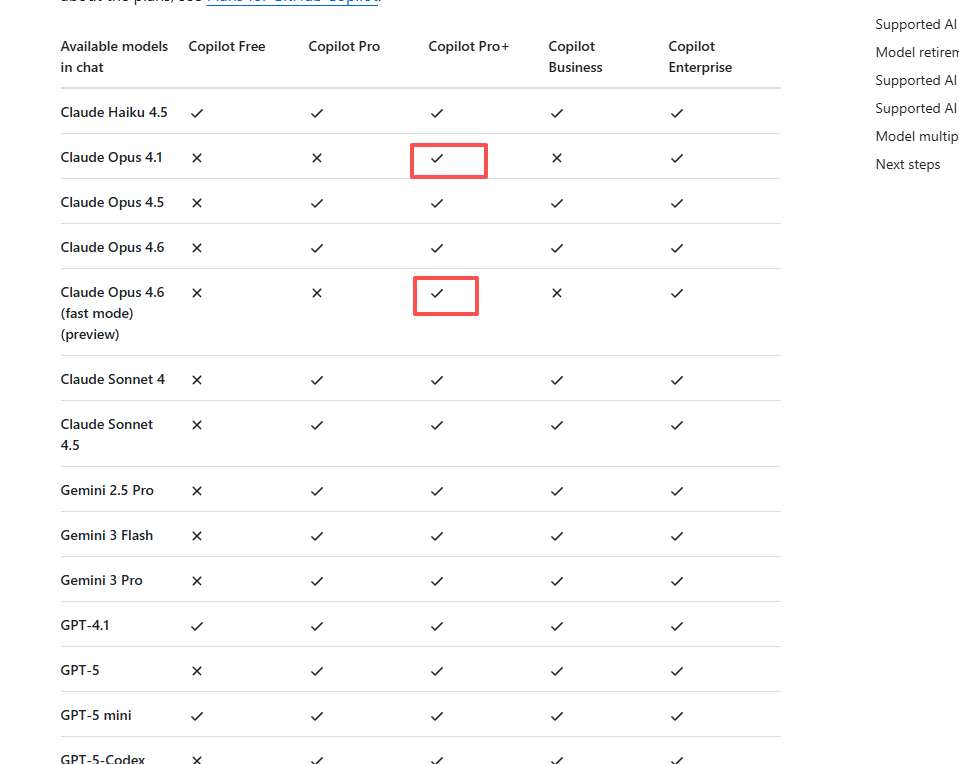
Task: Select the 'Gemini 3 Pro' row label
Action: point(102,580)
